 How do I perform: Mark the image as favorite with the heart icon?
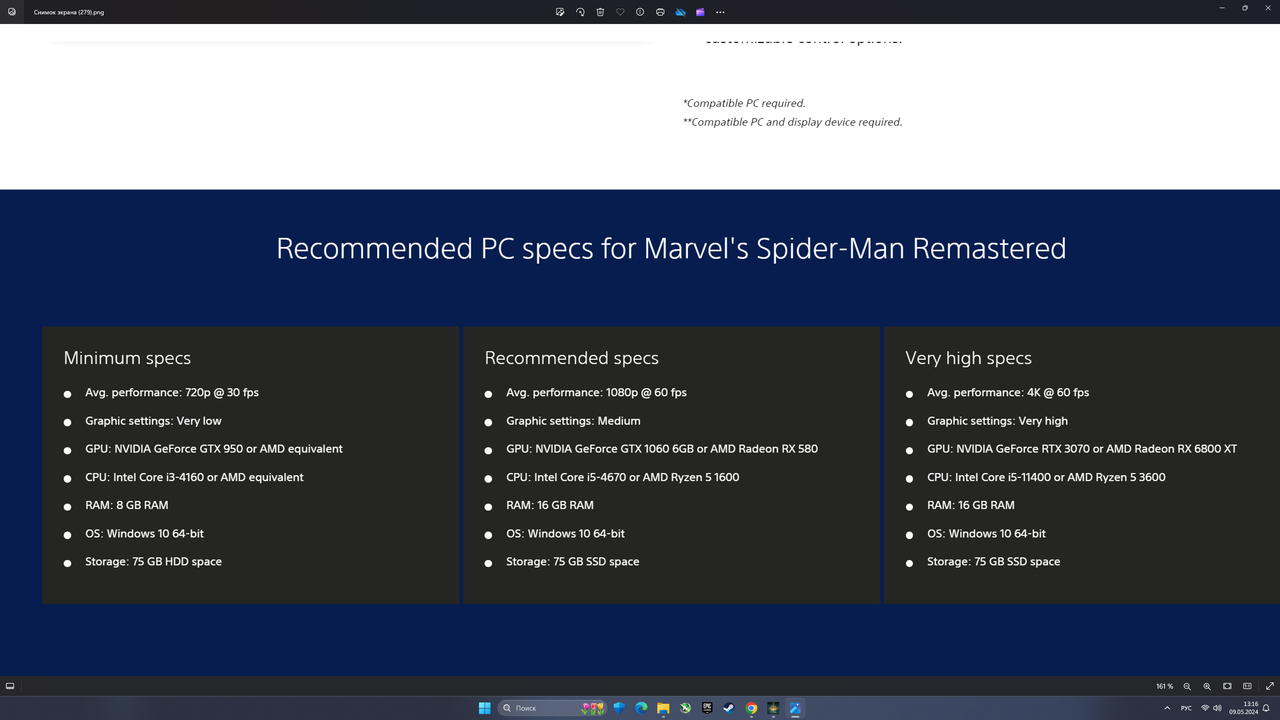point(620,12)
